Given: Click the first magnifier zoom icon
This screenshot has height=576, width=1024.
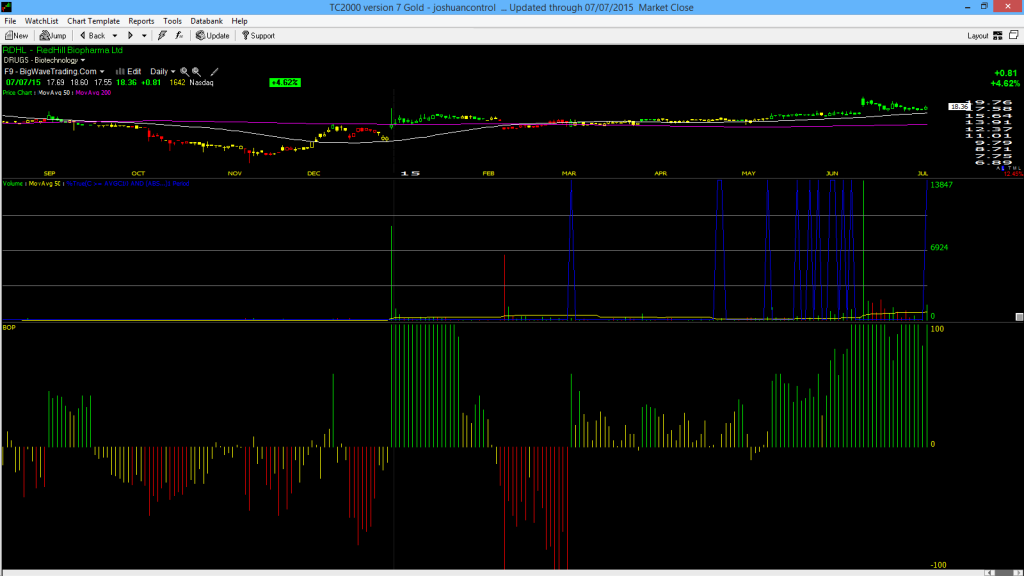Looking at the screenshot, I should (x=184, y=72).
